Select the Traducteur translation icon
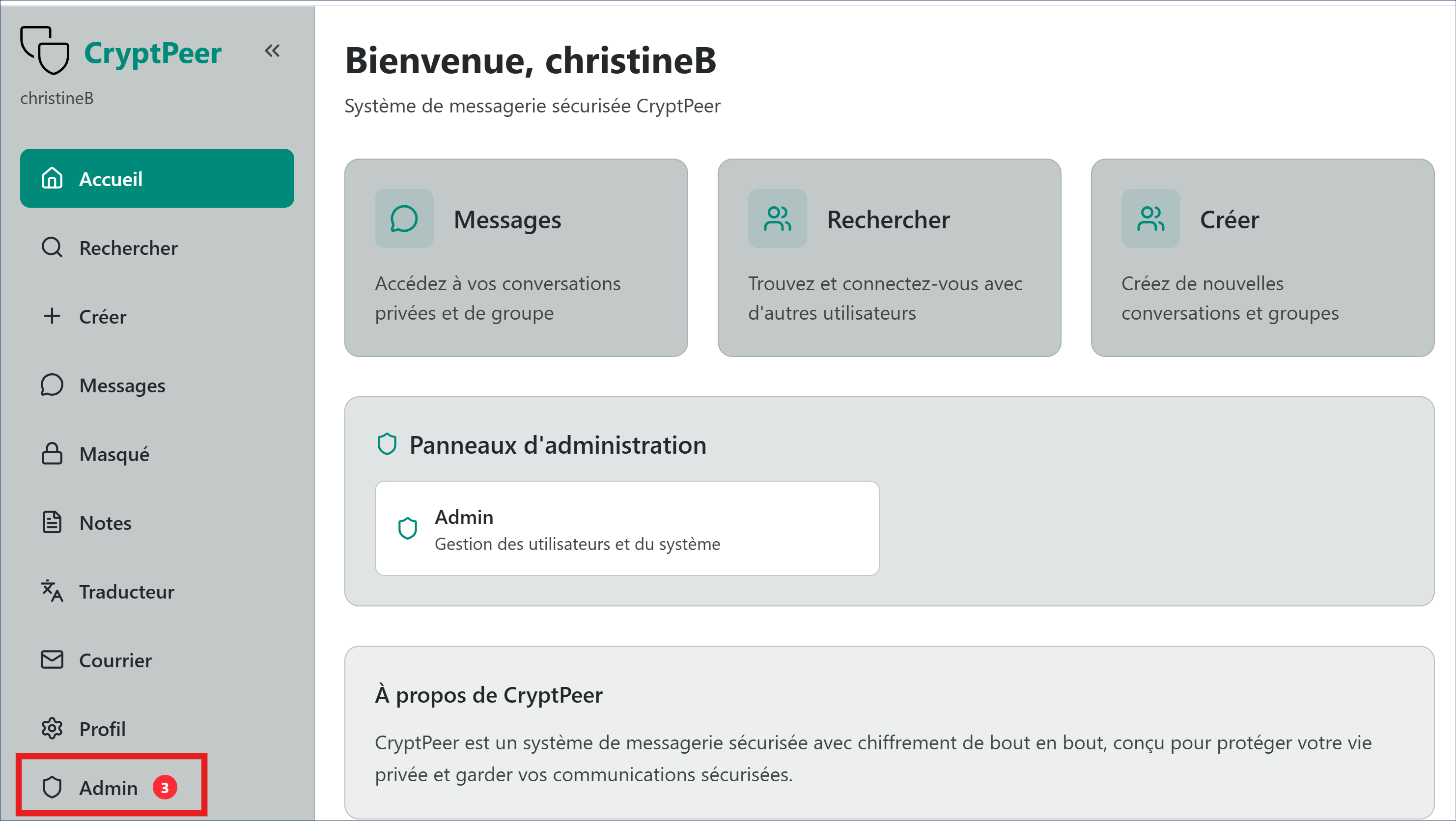Viewport: 1456px width, 821px height. point(52,592)
